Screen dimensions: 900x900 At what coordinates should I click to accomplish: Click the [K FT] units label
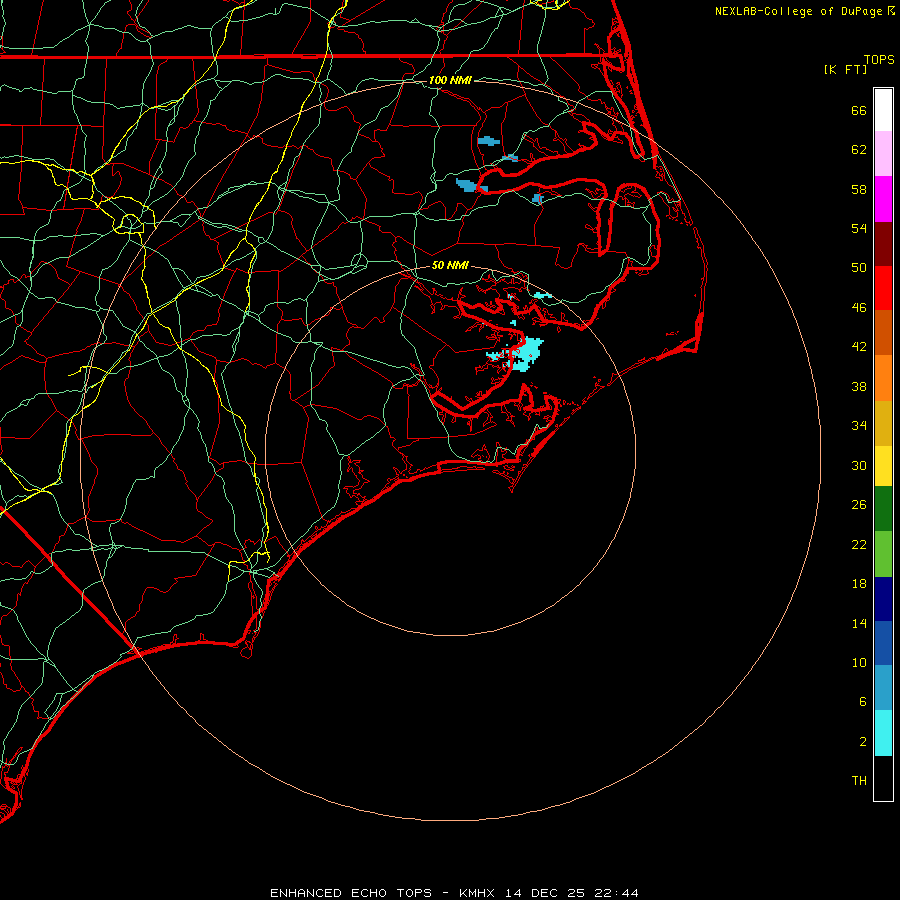pos(845,69)
